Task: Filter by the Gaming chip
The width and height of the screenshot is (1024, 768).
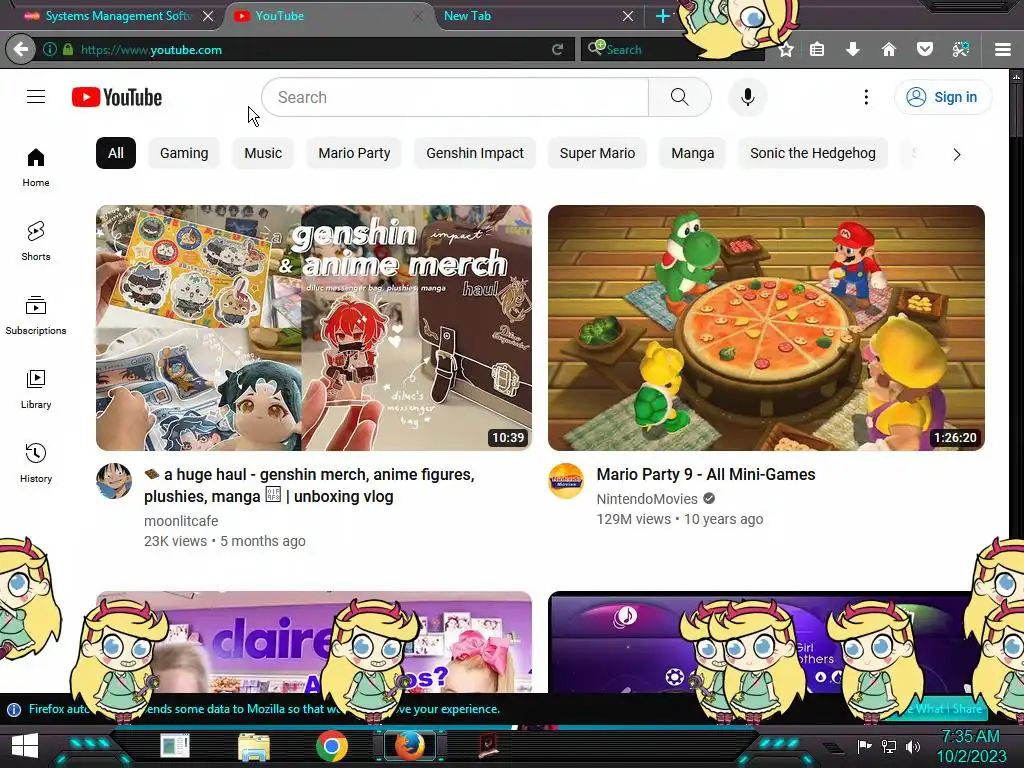Action: (x=184, y=153)
